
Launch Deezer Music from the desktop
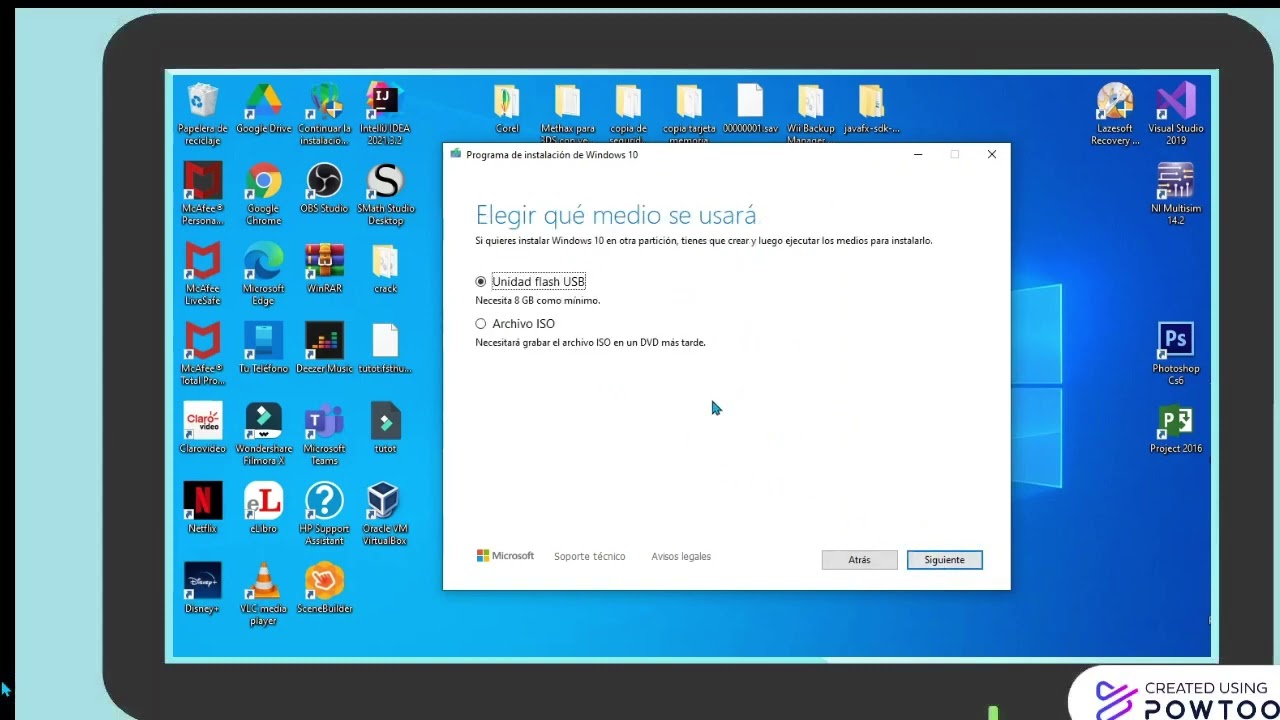(325, 341)
